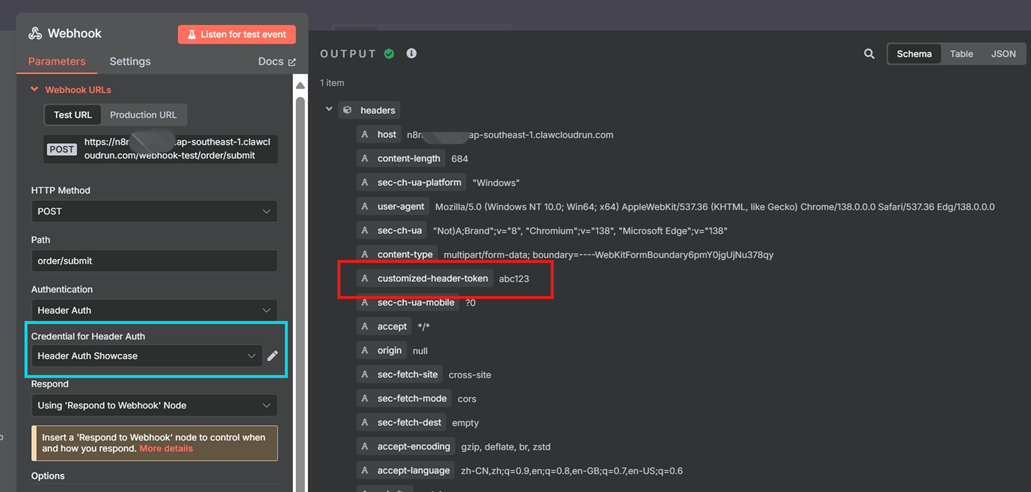Click the external link icon beside Docs
The width and height of the screenshot is (1031, 492).
point(292,62)
